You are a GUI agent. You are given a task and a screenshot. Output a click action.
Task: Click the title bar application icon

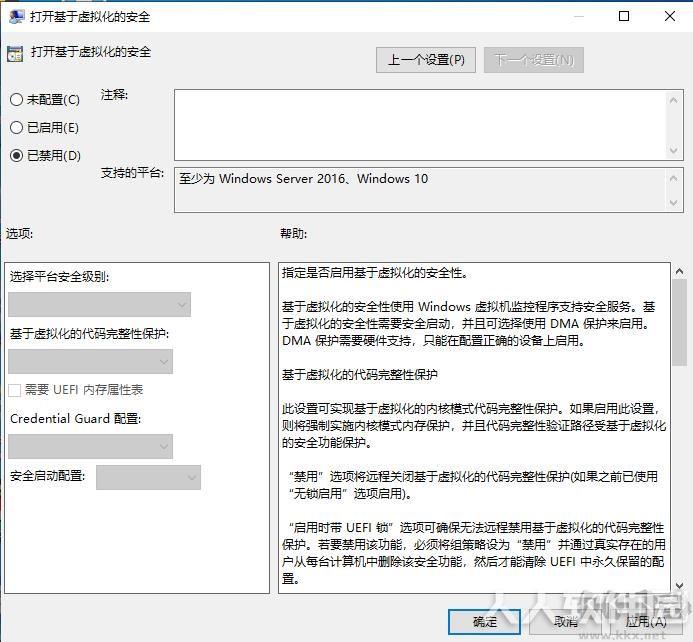tap(16, 17)
